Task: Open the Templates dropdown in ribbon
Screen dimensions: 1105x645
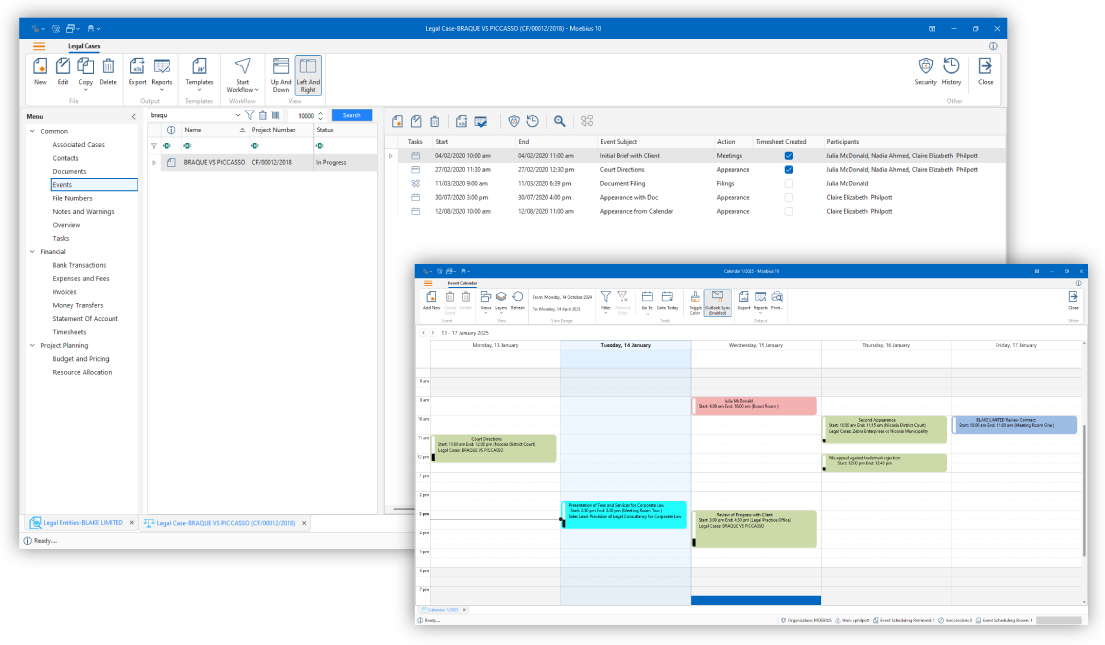Action: (199, 73)
